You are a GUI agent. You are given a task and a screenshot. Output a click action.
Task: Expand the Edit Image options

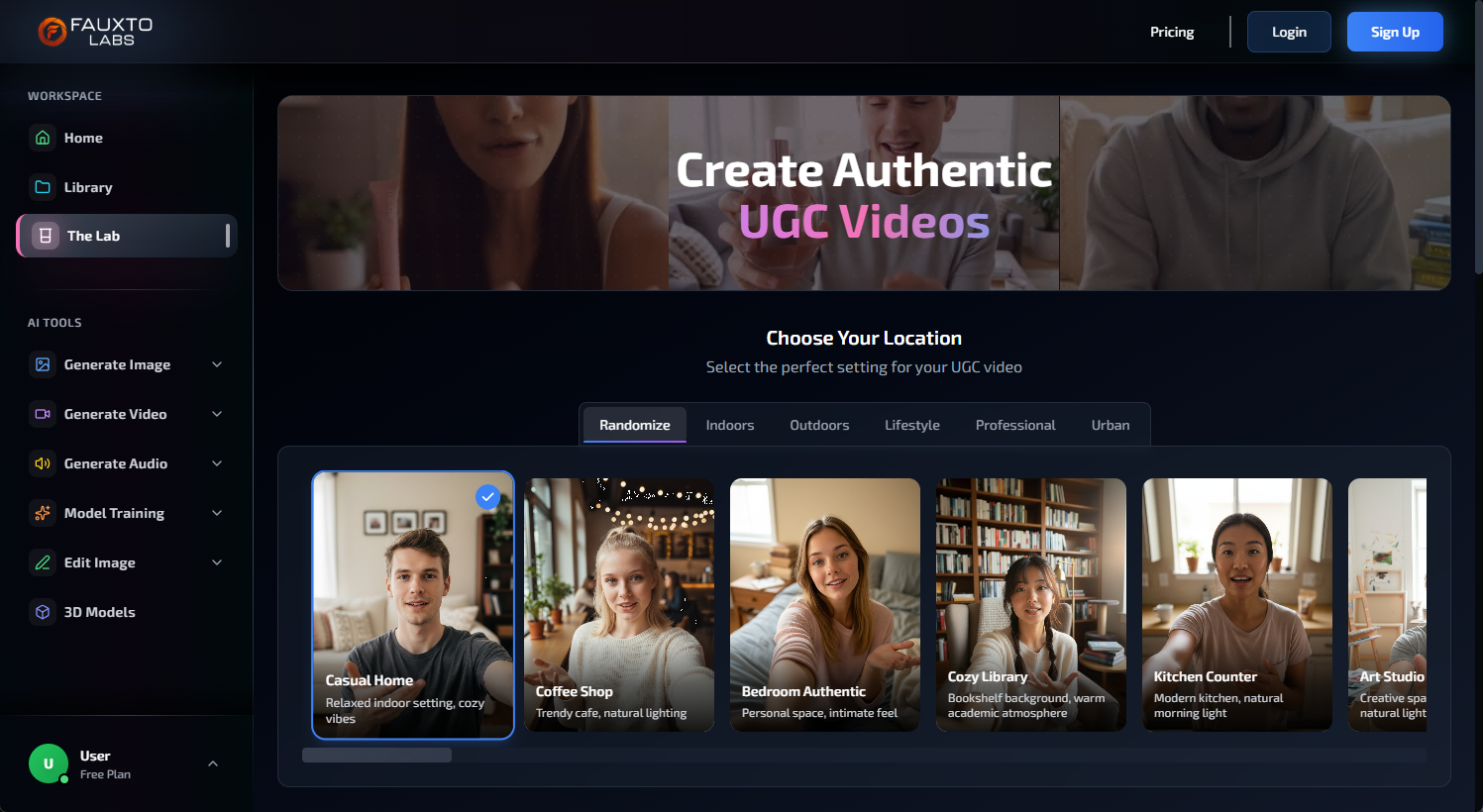pyautogui.click(x=217, y=562)
